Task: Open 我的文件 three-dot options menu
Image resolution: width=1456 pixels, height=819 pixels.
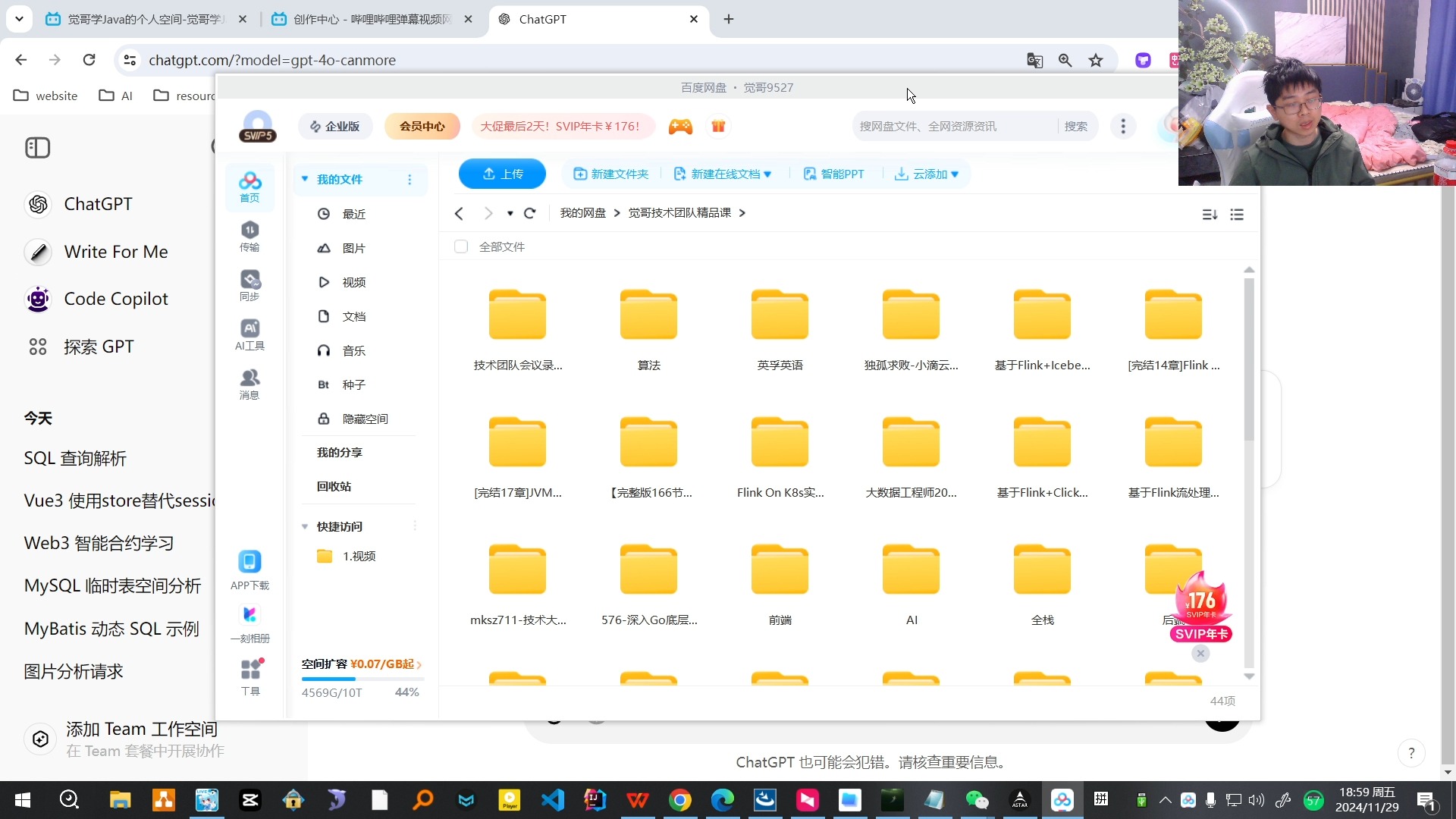Action: (409, 180)
